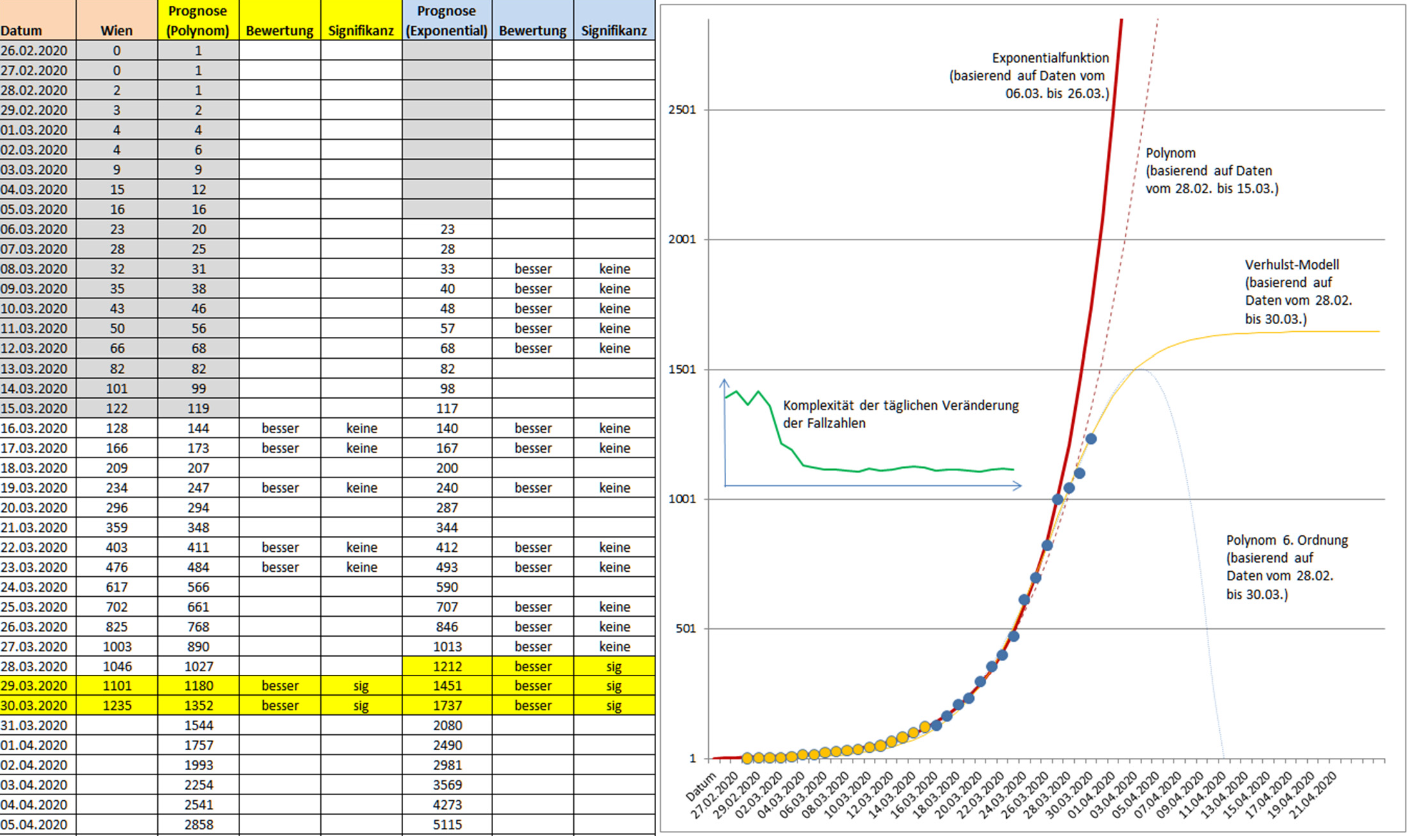Image resolution: width=1408 pixels, height=840 pixels.
Task: Select the blue 'Bewertung' header cell
Action: click(533, 21)
